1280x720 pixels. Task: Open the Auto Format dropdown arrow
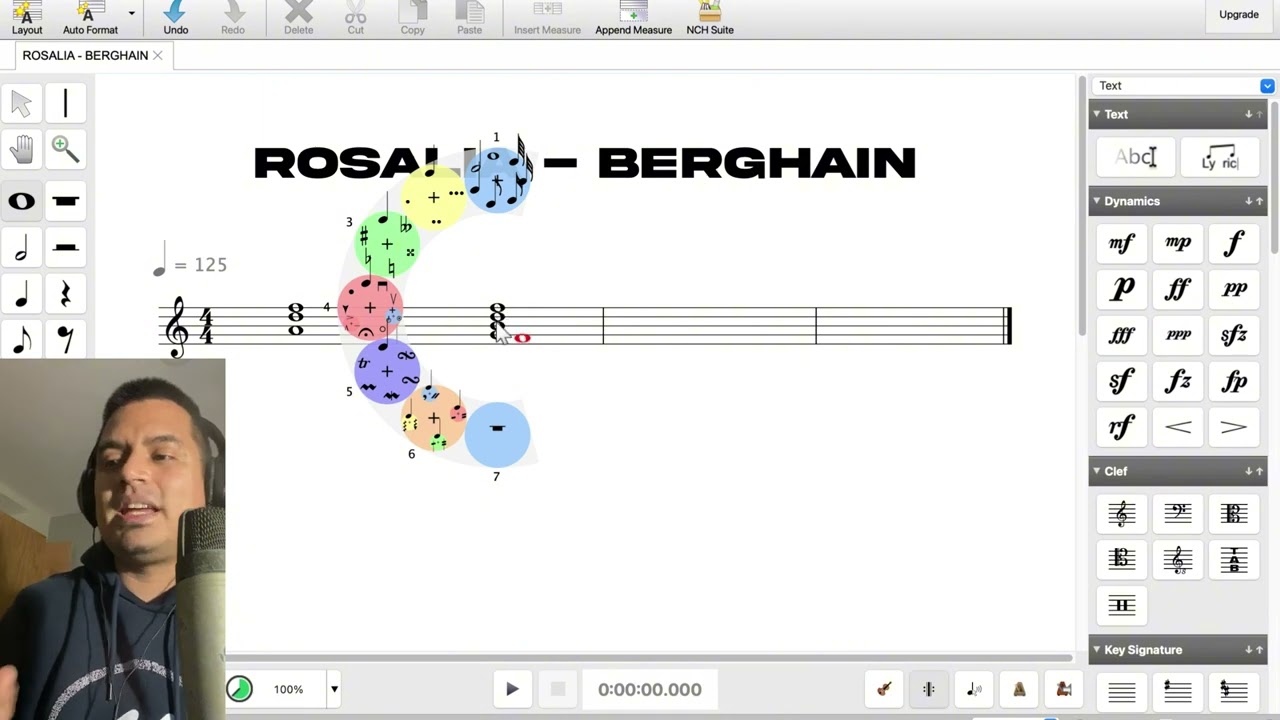(131, 14)
